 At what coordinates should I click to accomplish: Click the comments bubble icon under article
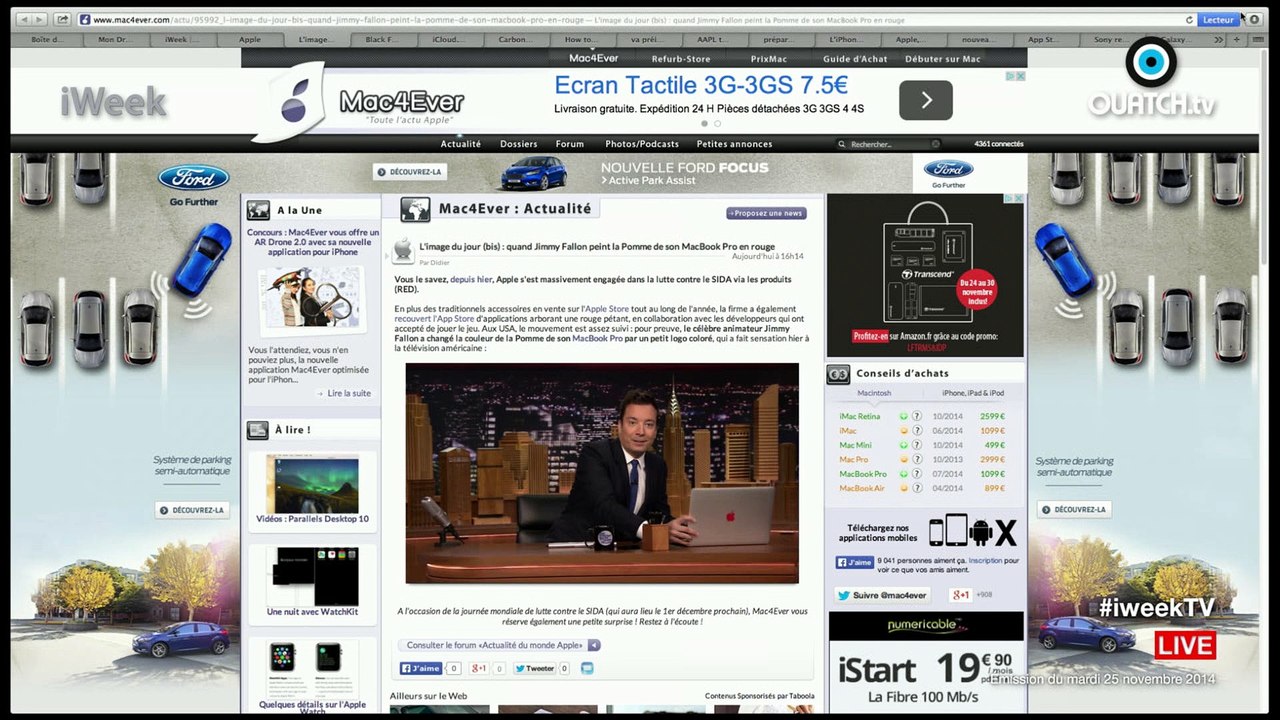click(x=587, y=668)
